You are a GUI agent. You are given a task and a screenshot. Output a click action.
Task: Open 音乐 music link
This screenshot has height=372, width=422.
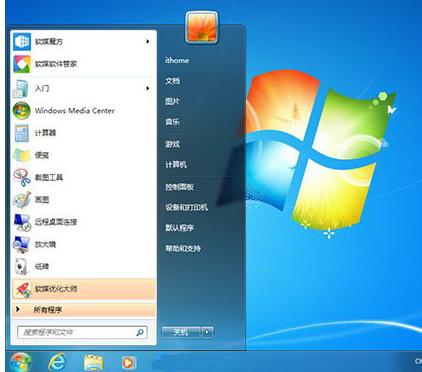[x=173, y=122]
